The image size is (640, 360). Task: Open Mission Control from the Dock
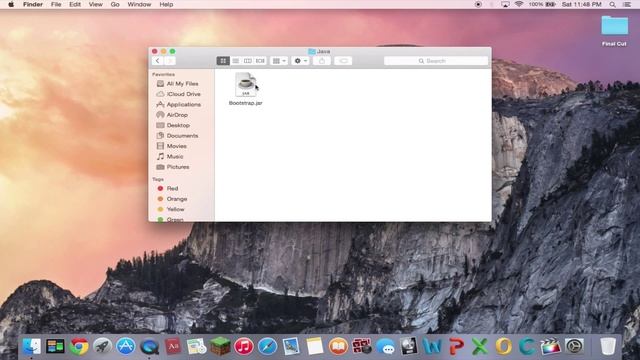click(x=55, y=347)
